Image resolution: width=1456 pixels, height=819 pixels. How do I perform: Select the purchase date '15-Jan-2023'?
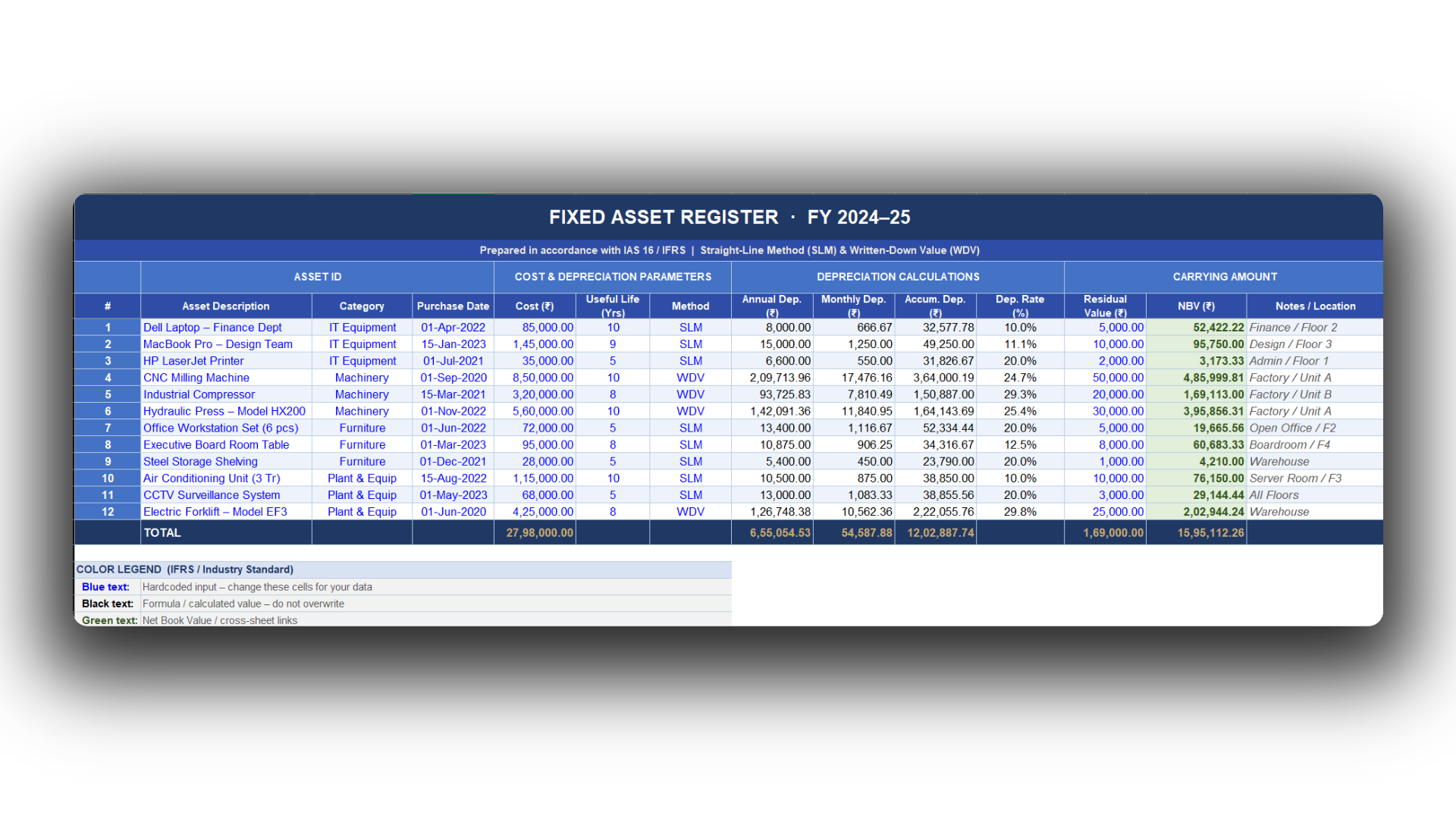coord(453,344)
